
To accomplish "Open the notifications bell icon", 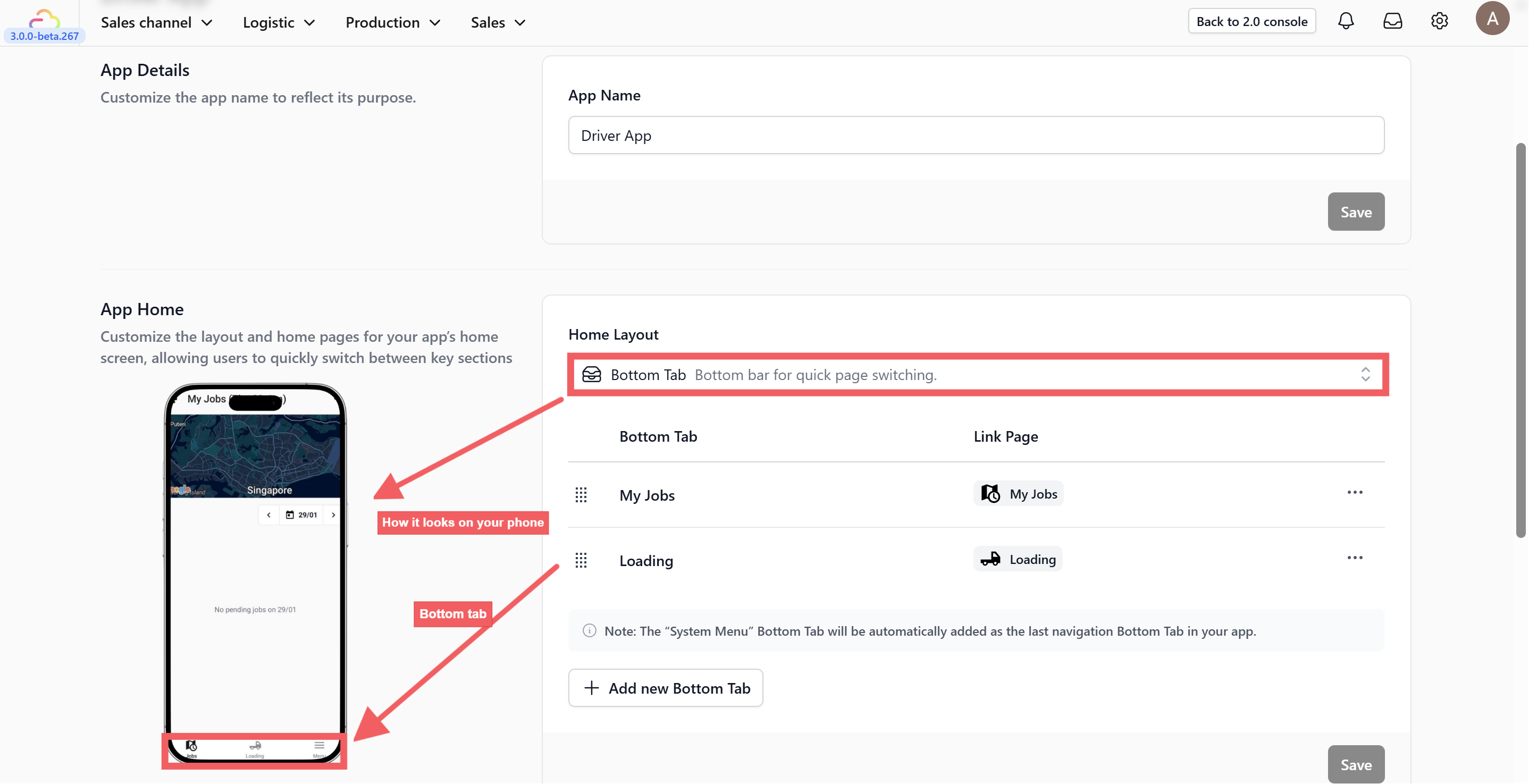I will click(1346, 21).
